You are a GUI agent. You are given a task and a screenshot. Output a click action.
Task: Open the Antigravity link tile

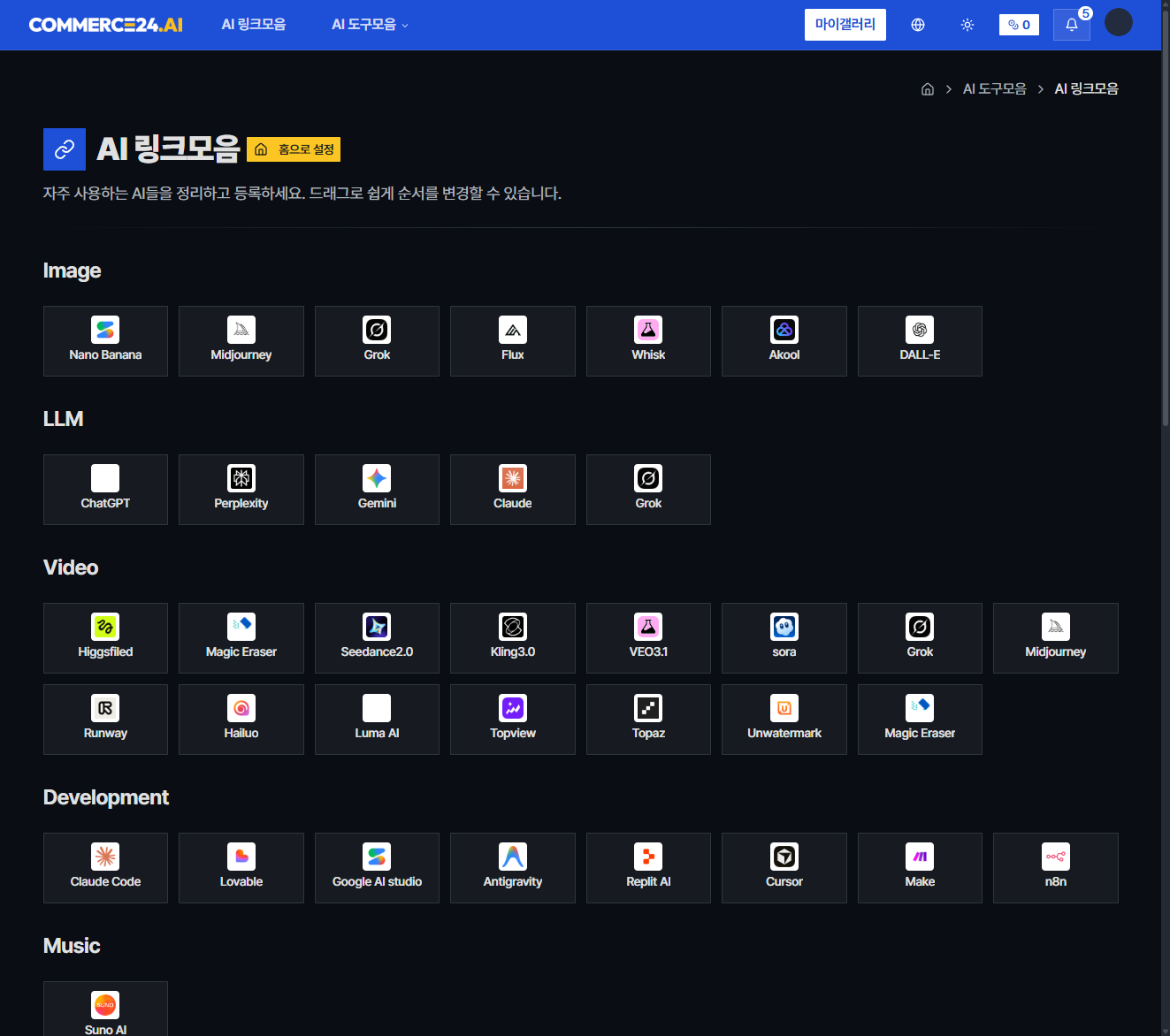point(513,868)
